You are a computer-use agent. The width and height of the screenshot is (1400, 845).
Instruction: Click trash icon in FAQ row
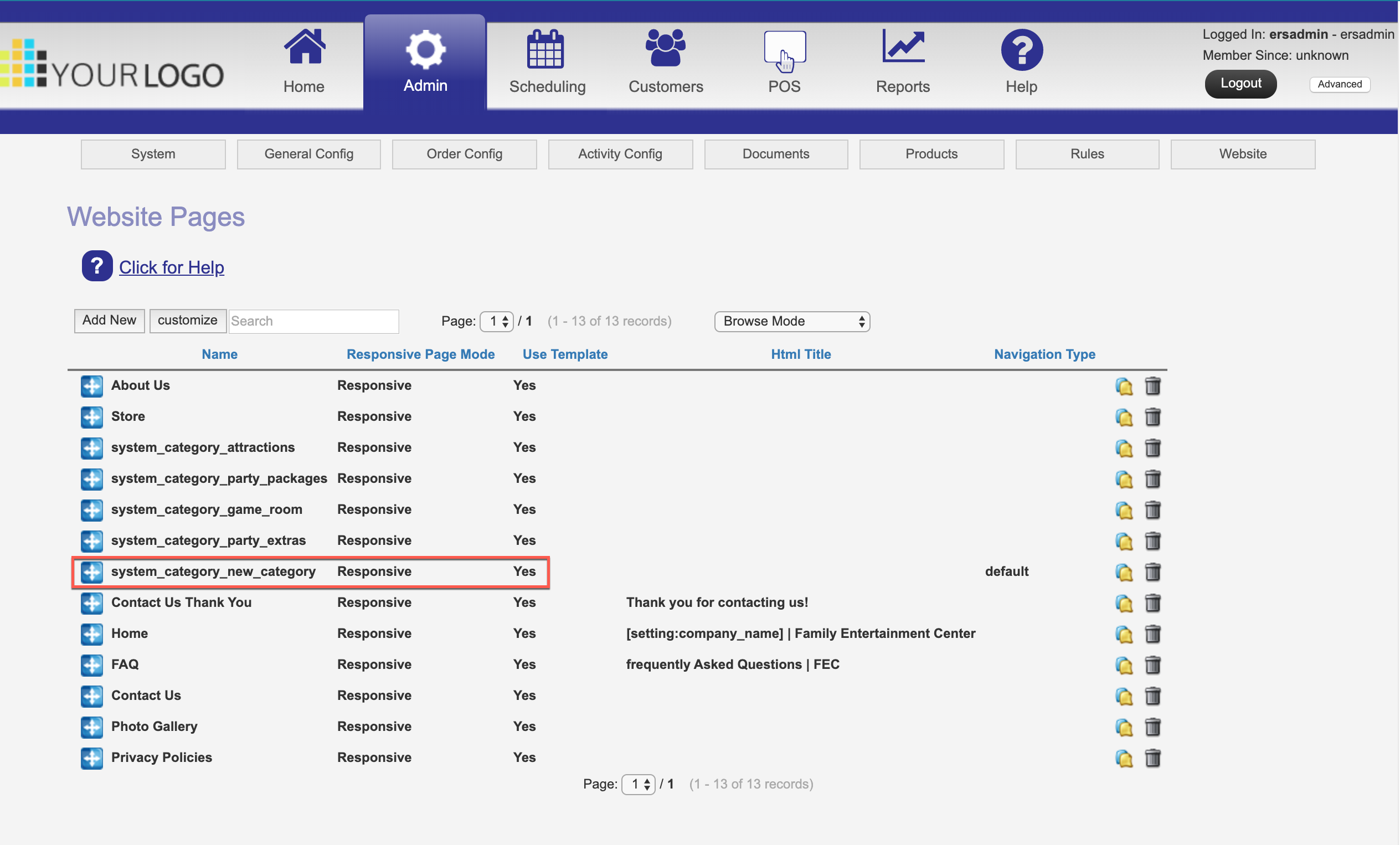click(x=1152, y=665)
